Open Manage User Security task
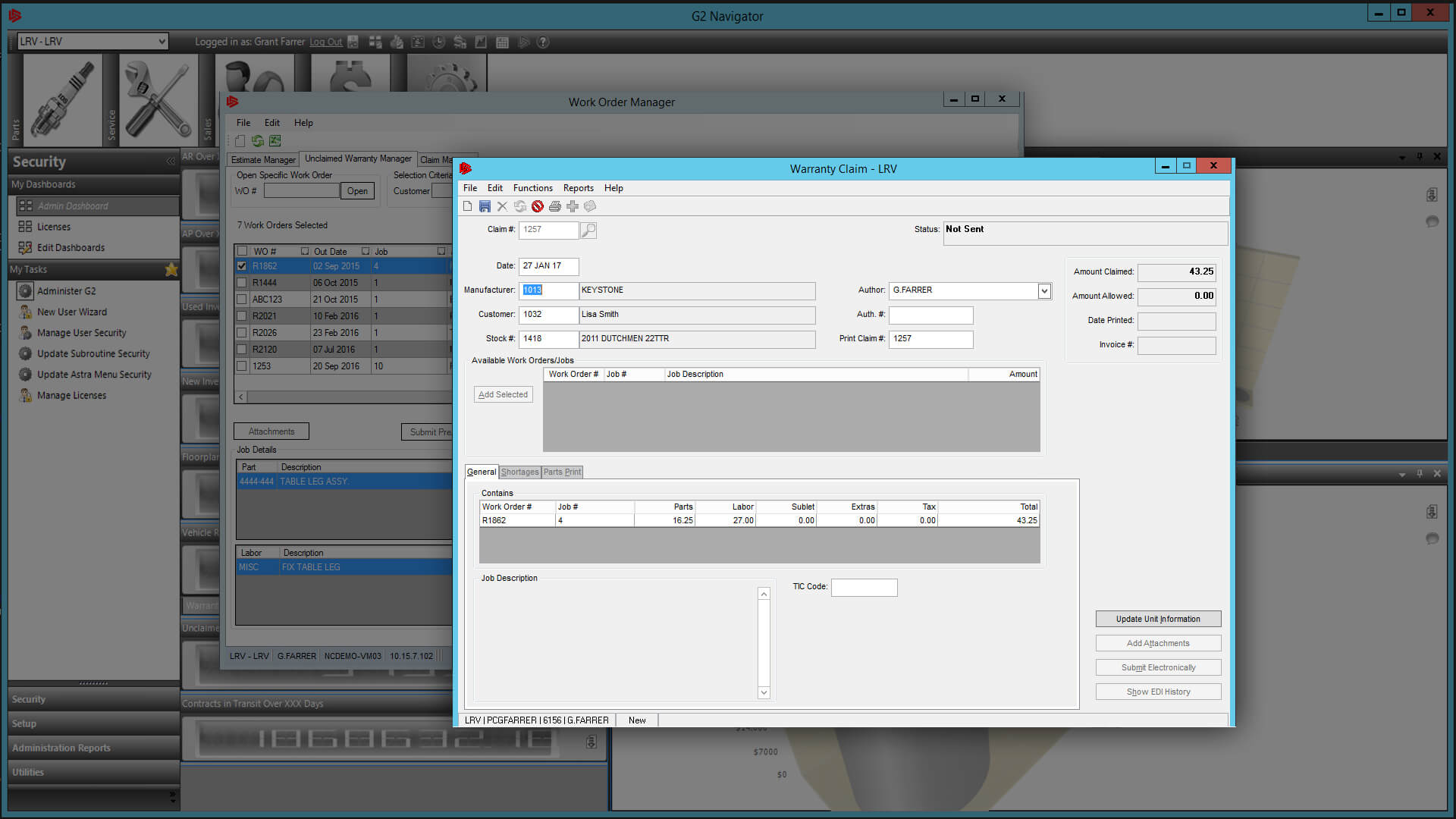 coord(82,333)
